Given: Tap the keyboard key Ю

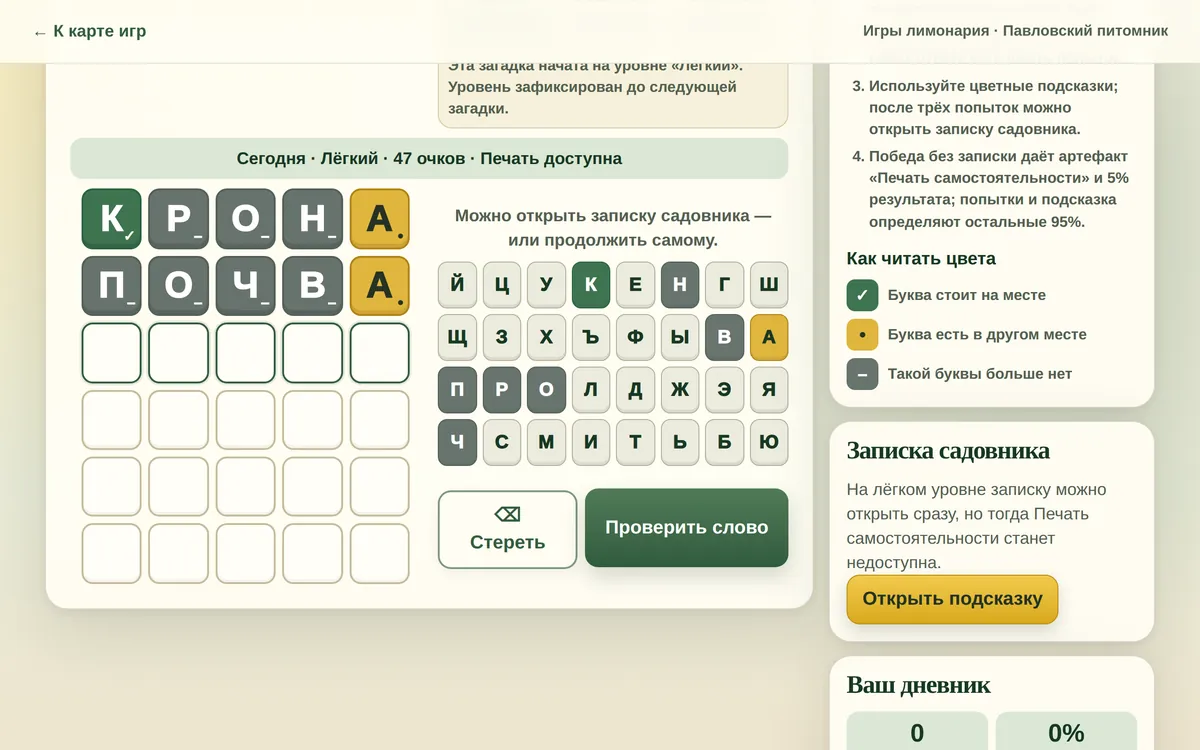Looking at the screenshot, I should (x=769, y=442).
